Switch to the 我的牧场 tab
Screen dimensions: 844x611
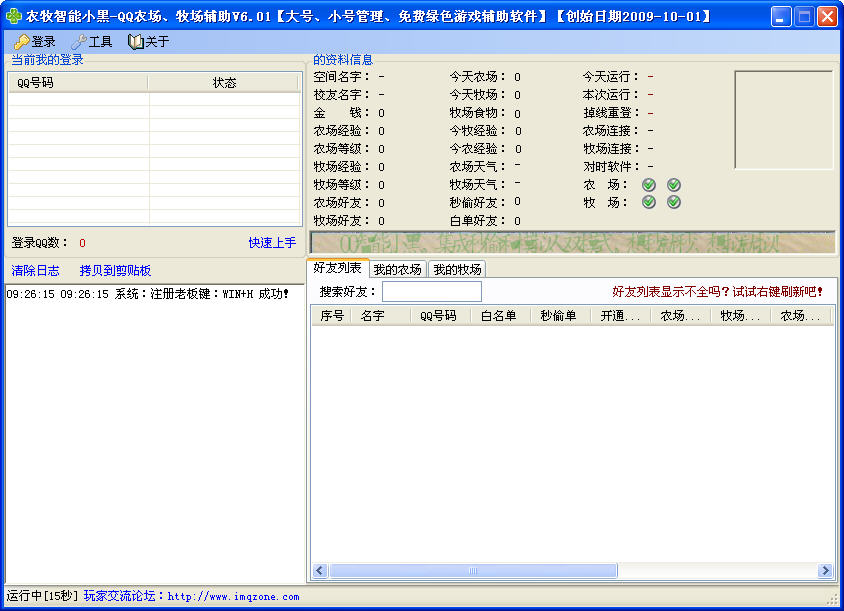[457, 269]
